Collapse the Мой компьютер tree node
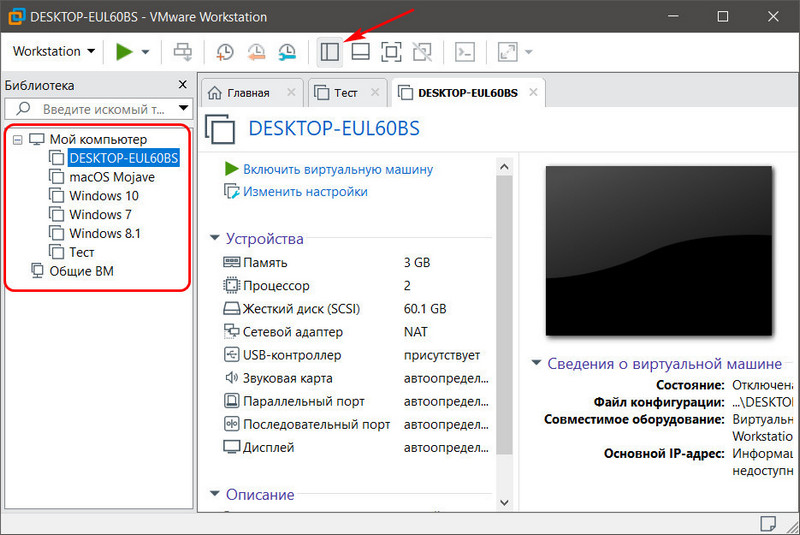Viewport: 800px width, 535px height. [18, 140]
